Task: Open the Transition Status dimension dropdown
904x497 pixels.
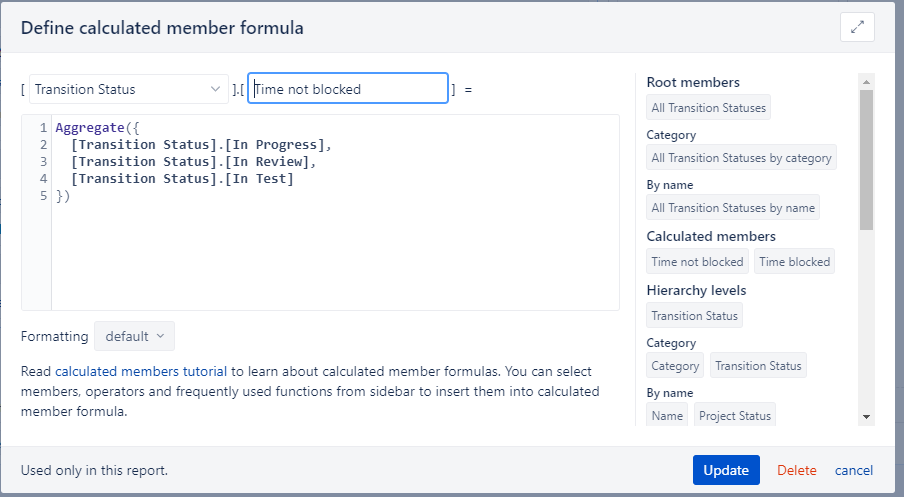Action: coord(129,89)
